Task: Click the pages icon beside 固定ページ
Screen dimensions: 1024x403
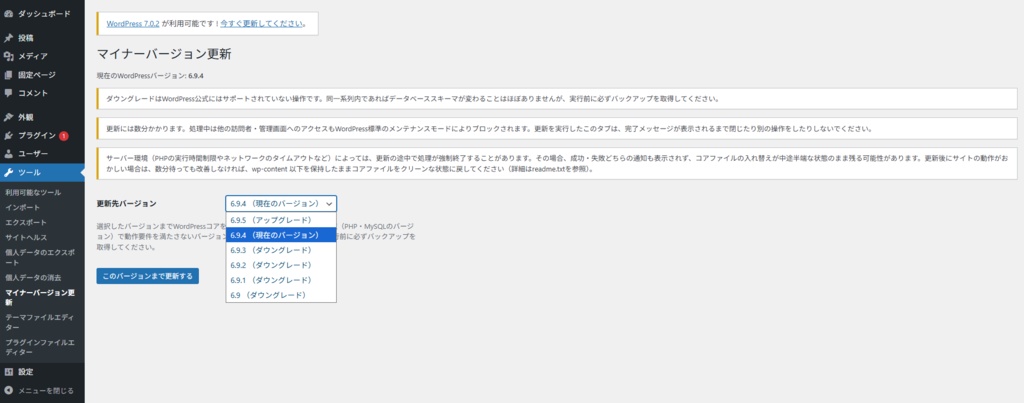Action: point(8,74)
